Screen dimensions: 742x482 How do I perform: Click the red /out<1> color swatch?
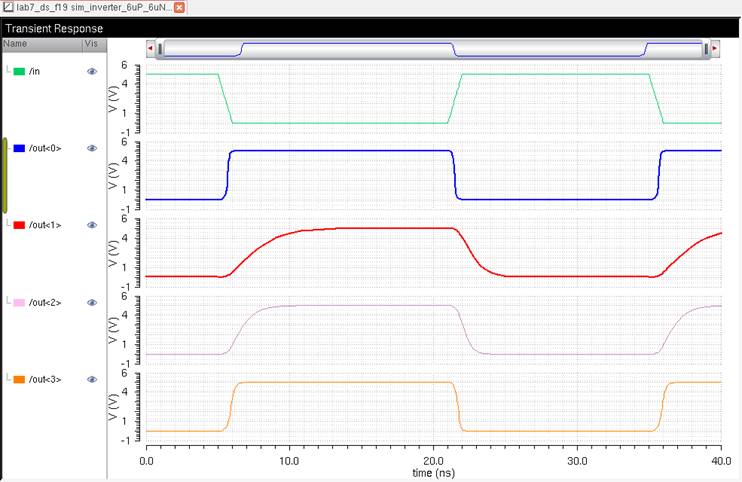click(x=19, y=225)
